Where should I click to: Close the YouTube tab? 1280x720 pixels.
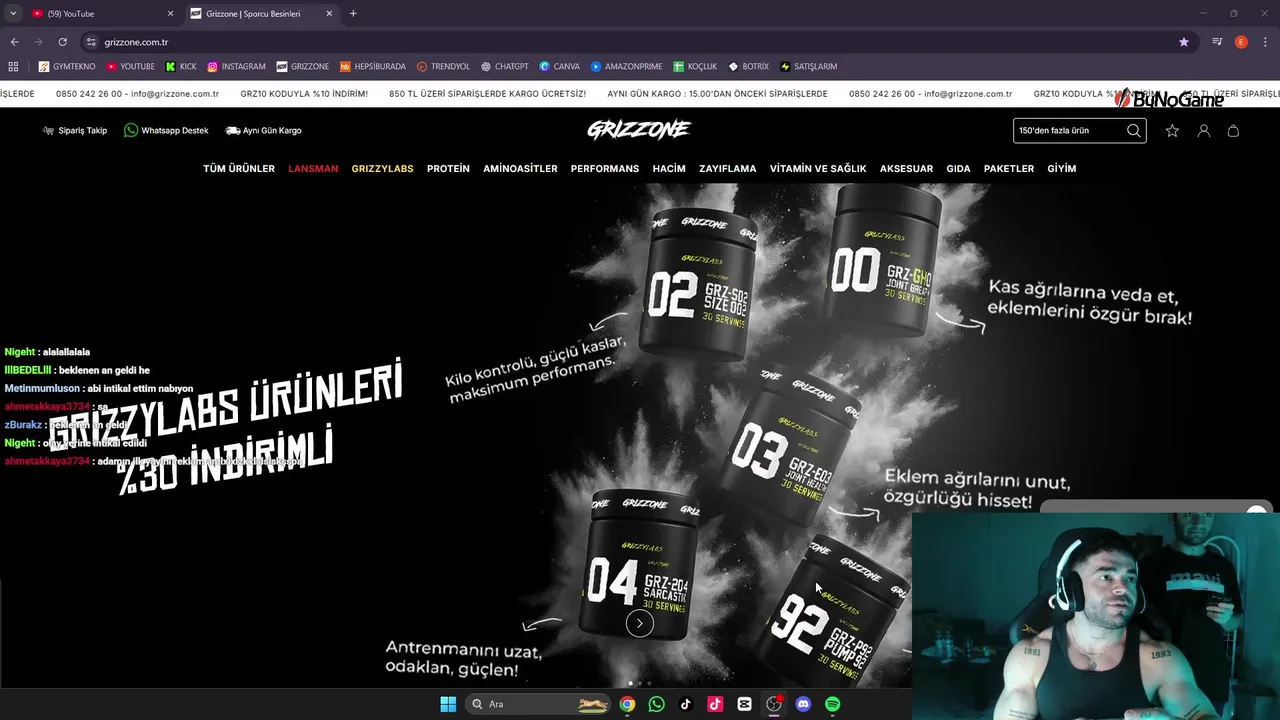[170, 14]
